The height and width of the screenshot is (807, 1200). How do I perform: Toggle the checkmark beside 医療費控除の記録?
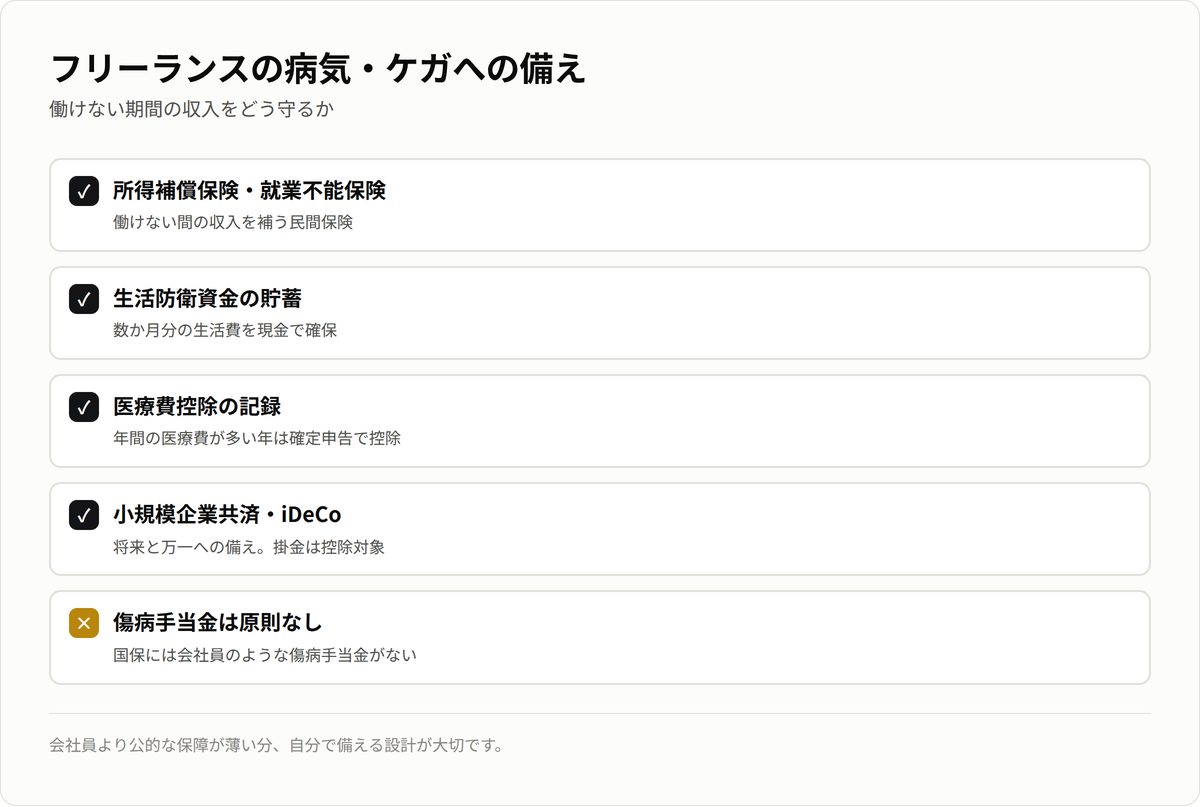click(x=84, y=407)
